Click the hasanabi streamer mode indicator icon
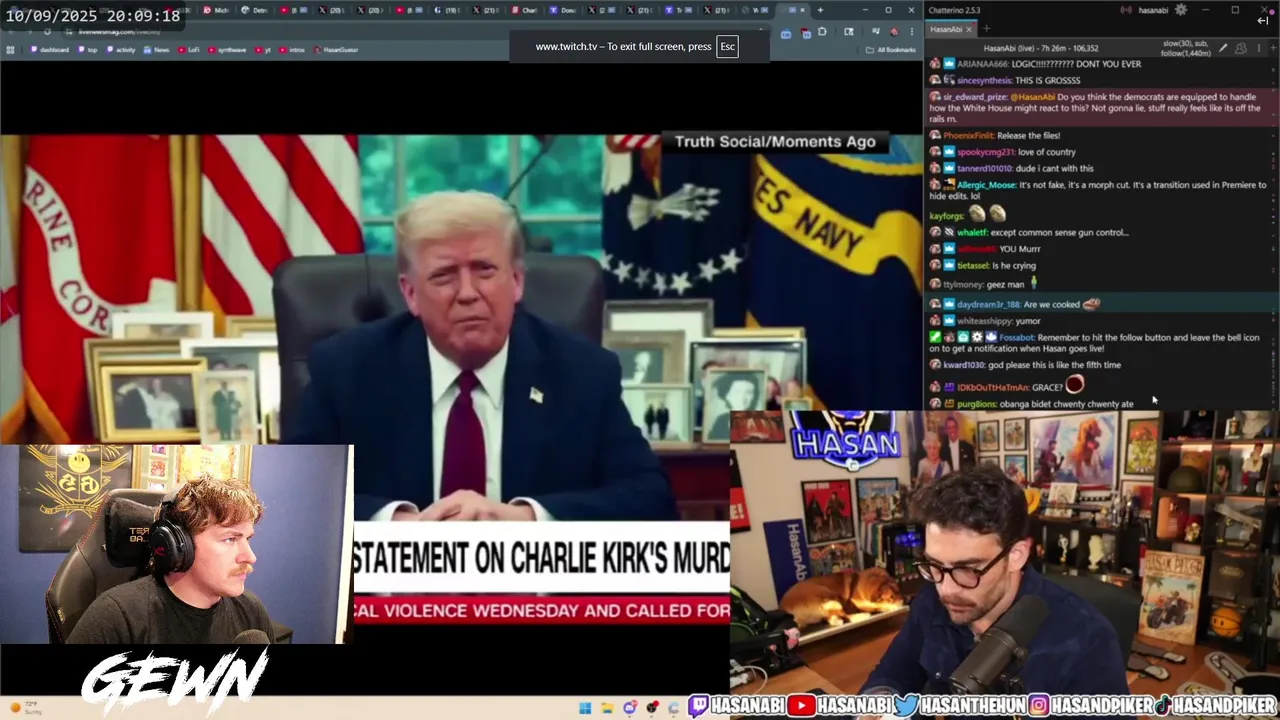1280x720 pixels. [1126, 10]
